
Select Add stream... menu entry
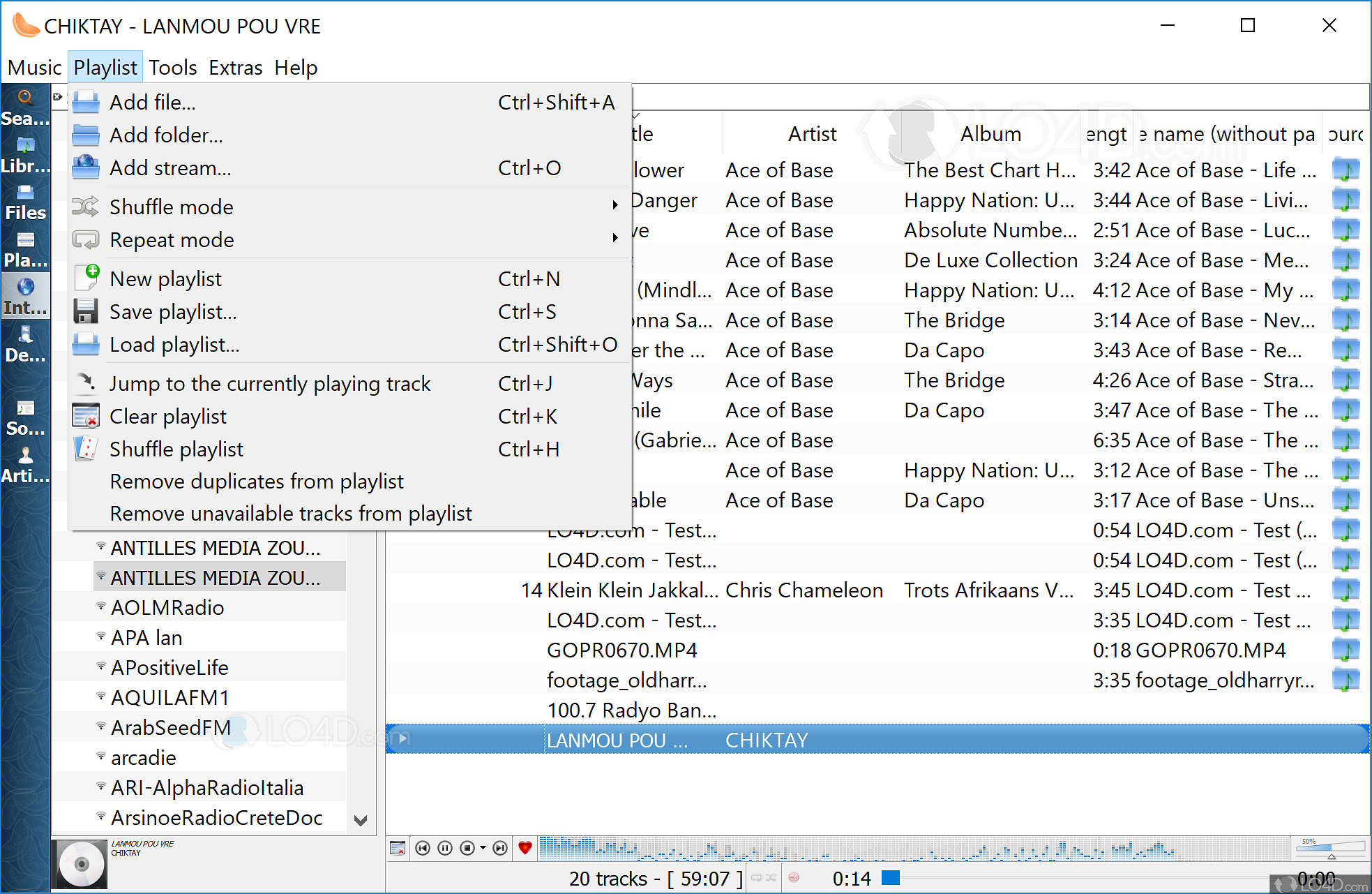tap(170, 167)
